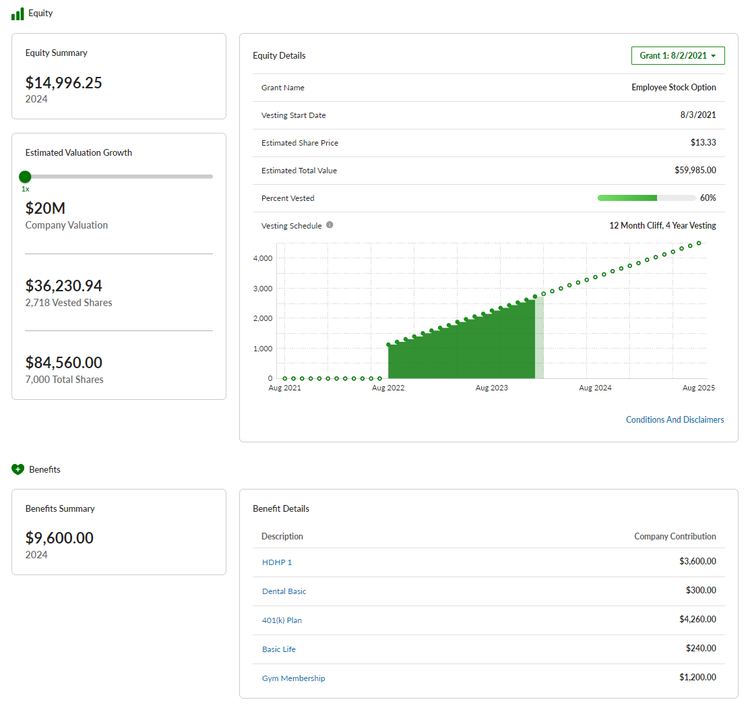This screenshot has height=708, width=750.
Task: Open the Gym Membership benefit link
Action: click(293, 679)
